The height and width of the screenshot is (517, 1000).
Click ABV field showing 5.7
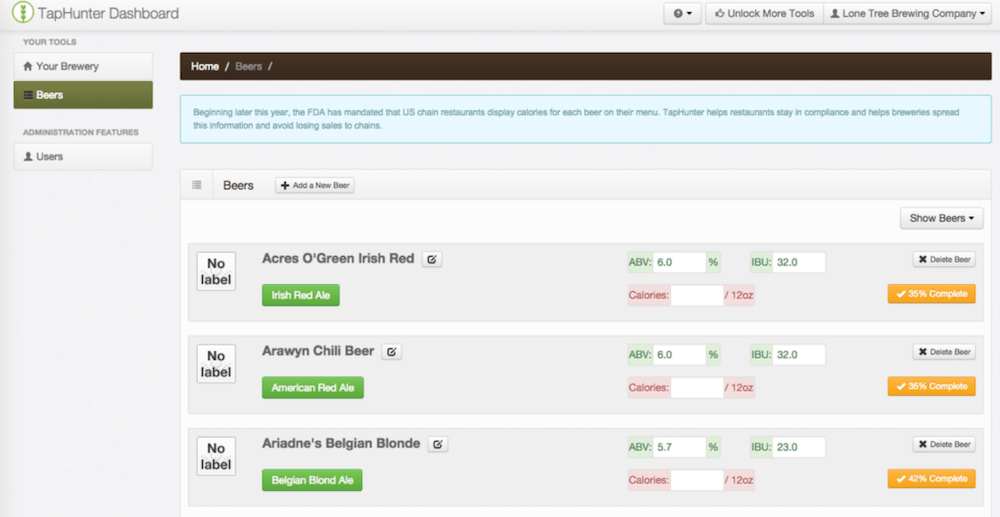coord(679,447)
